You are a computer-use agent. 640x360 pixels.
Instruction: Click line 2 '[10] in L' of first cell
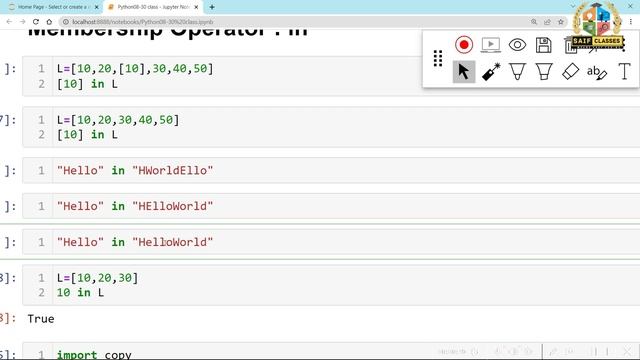click(x=87, y=84)
